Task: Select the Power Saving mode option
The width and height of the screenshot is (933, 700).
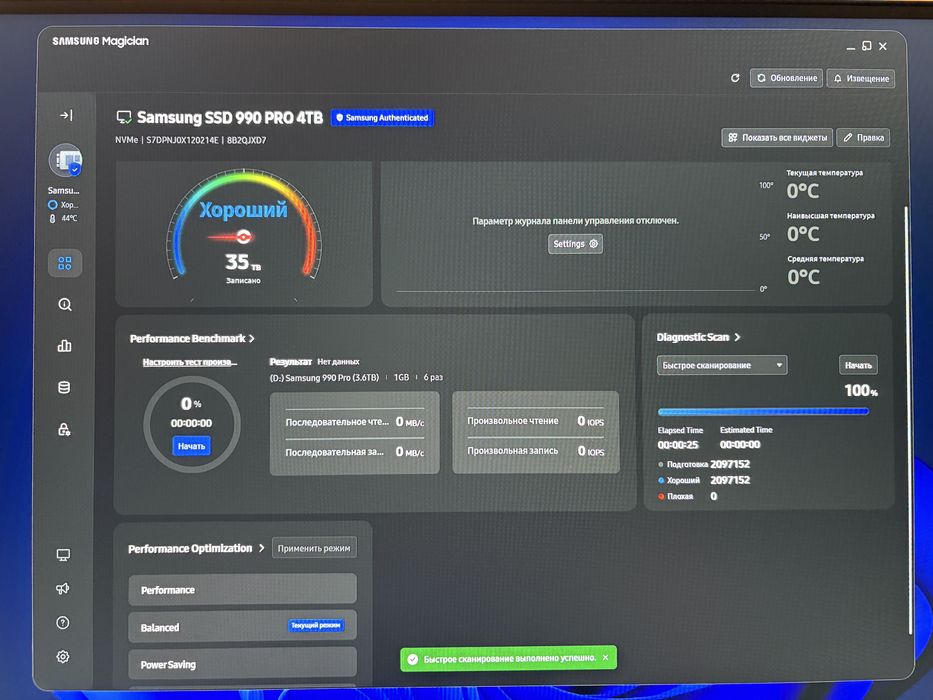Action: (243, 664)
